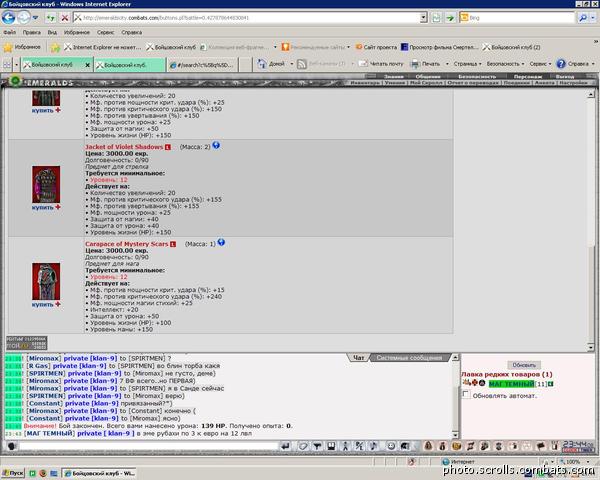Click the green Go arrow icon
The image size is (600, 480).
click(450, 18)
